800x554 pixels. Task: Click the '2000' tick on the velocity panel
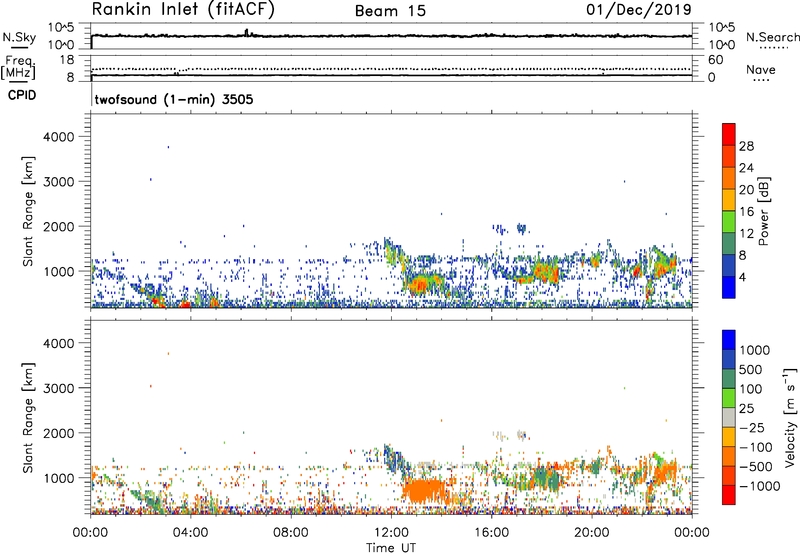59,433
